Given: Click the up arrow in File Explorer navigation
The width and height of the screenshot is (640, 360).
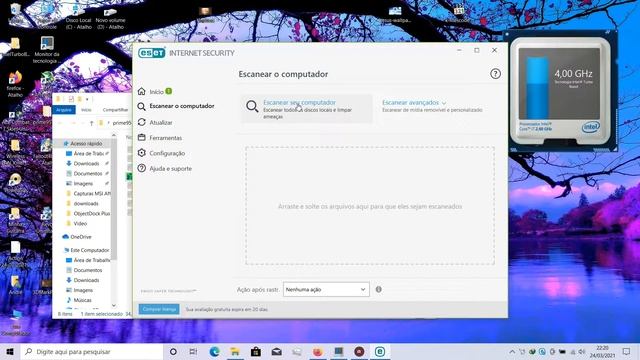Looking at the screenshot, I should (x=91, y=123).
